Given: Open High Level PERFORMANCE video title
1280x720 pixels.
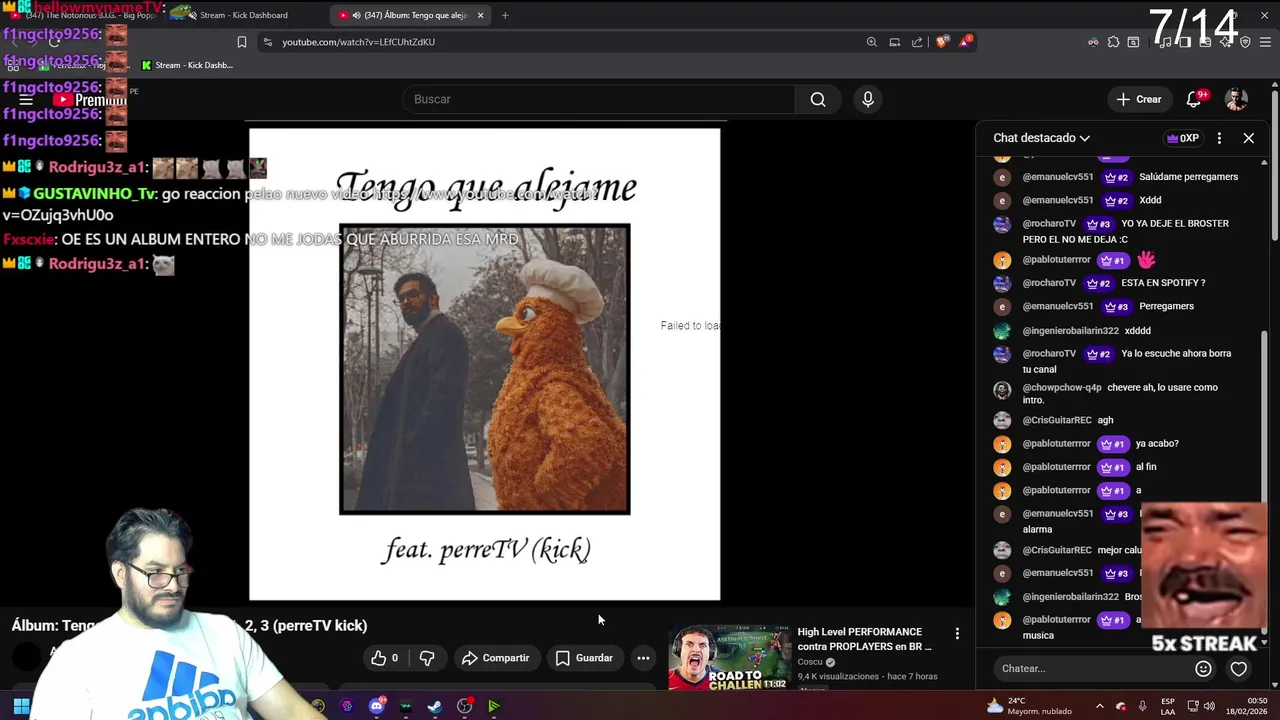Looking at the screenshot, I should click(864, 639).
